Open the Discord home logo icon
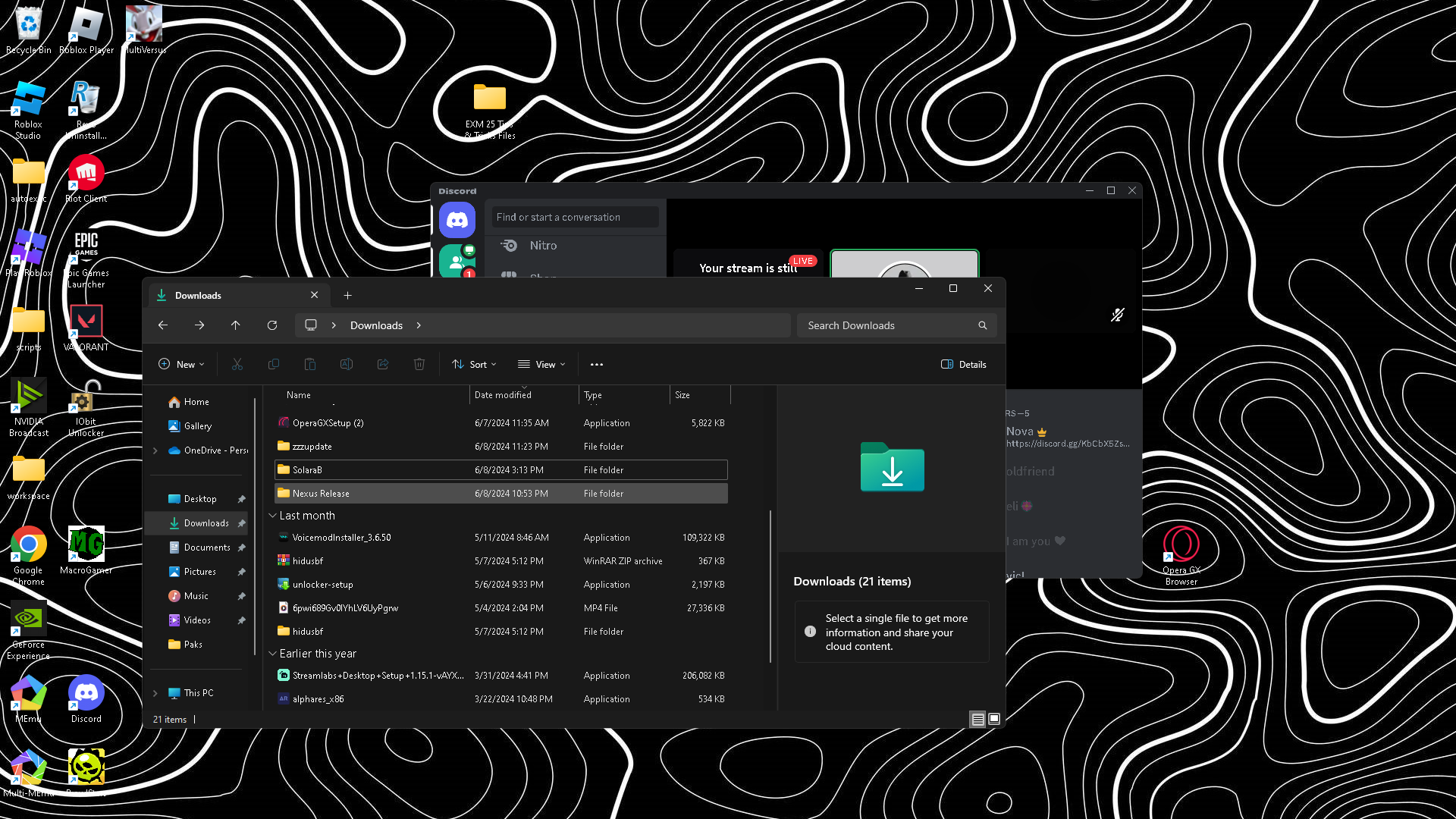Viewport: 1456px width, 819px height. click(457, 221)
